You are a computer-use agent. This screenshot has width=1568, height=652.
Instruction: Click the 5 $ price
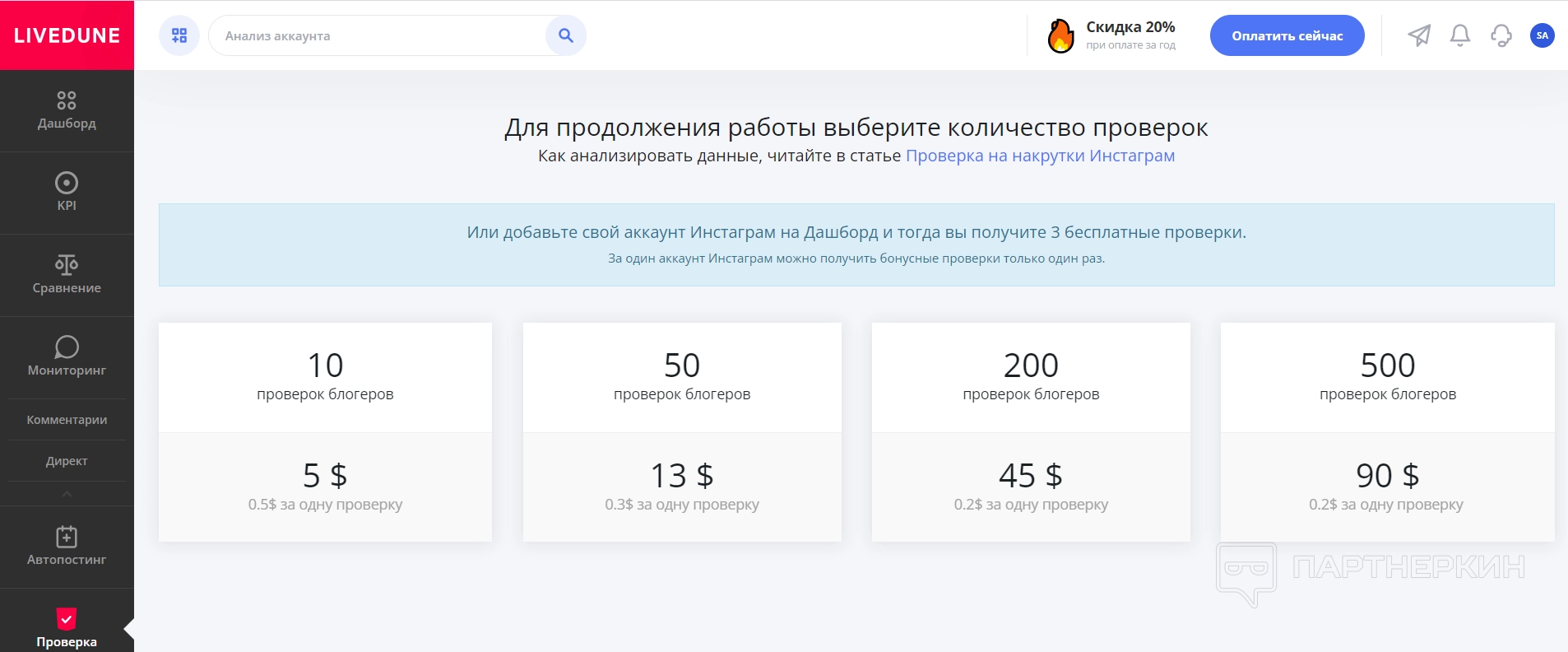pos(325,475)
